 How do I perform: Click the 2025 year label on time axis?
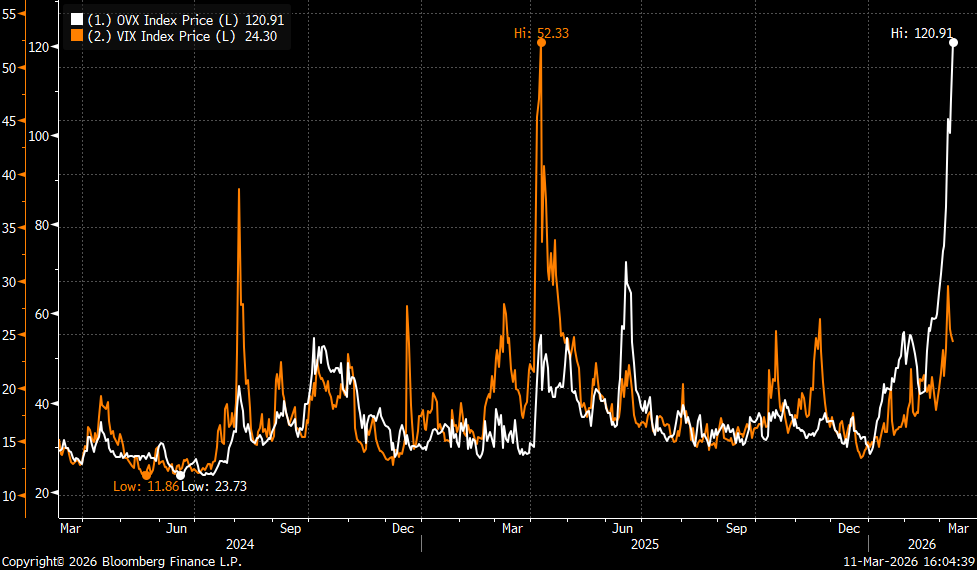(x=644, y=545)
